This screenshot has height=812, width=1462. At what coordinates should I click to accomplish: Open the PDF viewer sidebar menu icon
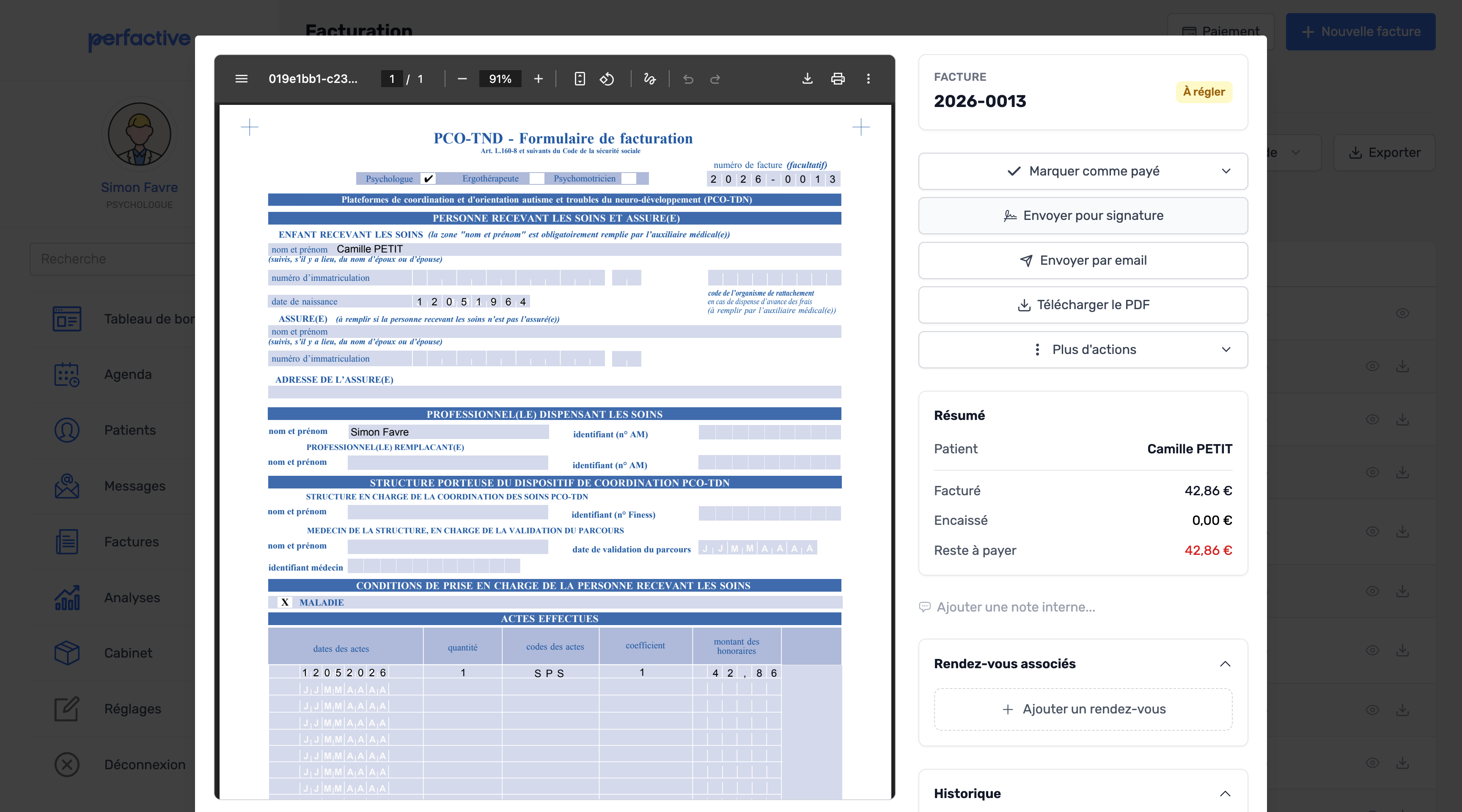pos(241,79)
